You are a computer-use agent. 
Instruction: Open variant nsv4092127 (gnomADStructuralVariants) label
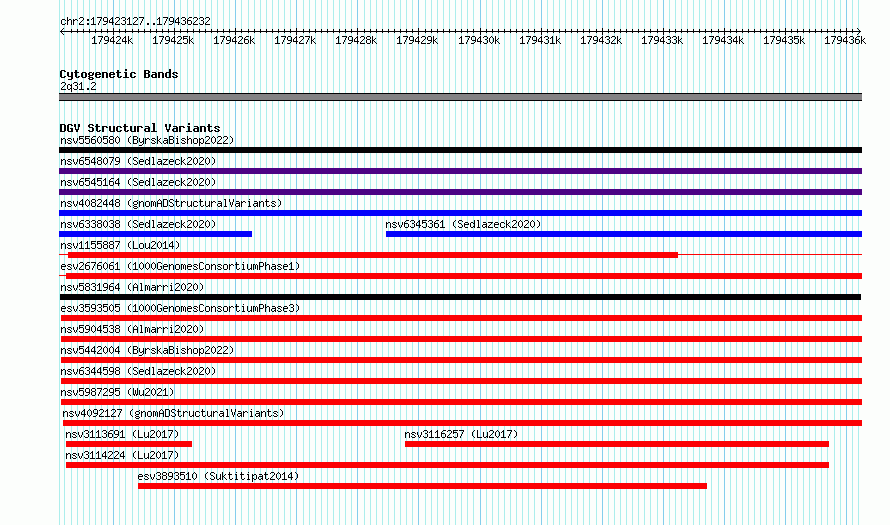173,413
